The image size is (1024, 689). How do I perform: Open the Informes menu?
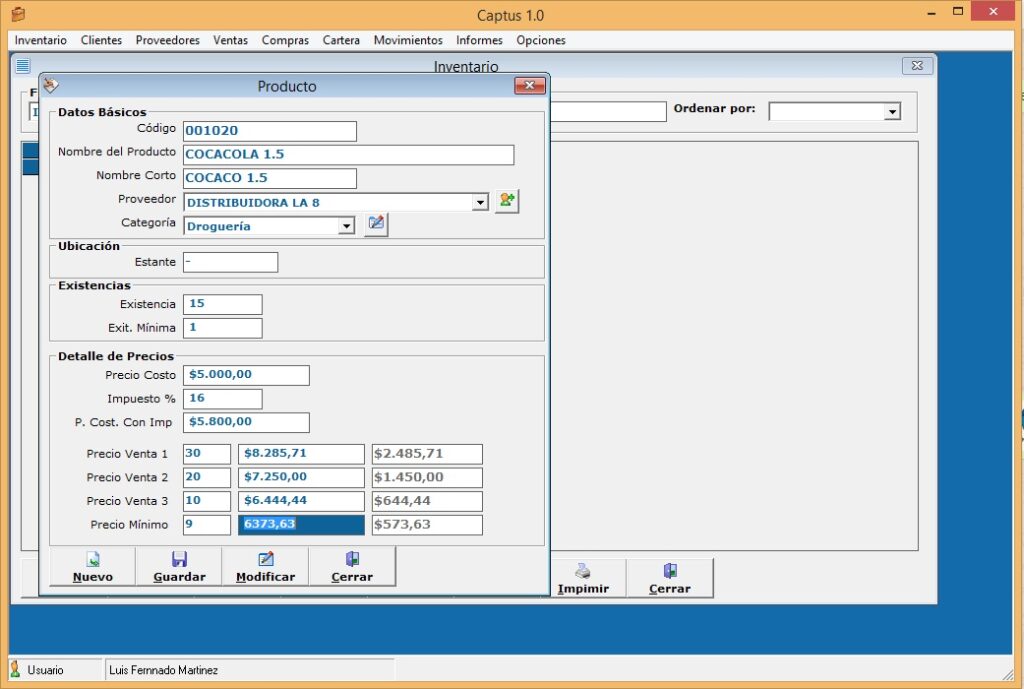coord(479,40)
